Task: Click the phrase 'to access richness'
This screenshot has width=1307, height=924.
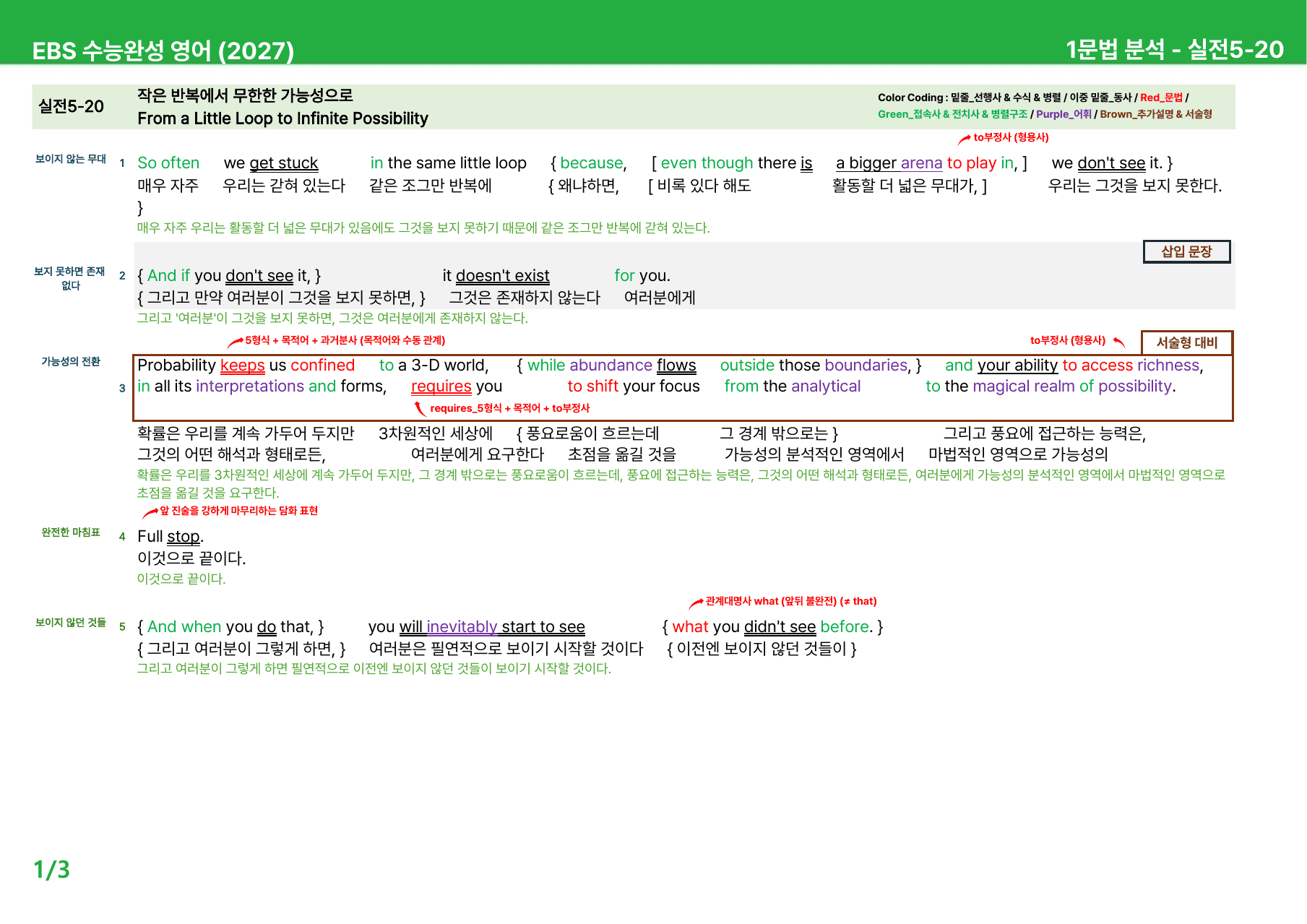Action: point(1131,366)
